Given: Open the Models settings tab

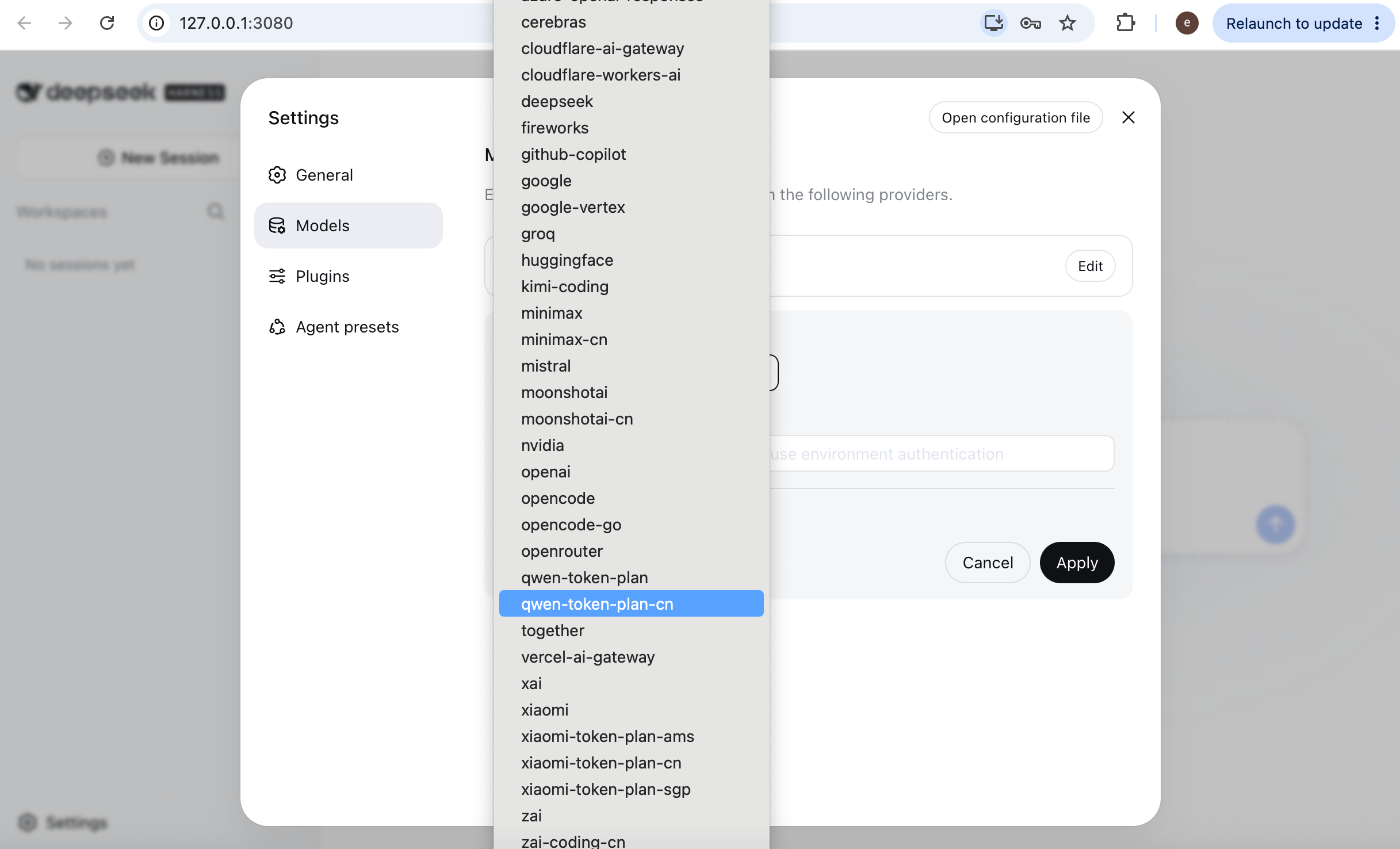Looking at the screenshot, I should (349, 225).
